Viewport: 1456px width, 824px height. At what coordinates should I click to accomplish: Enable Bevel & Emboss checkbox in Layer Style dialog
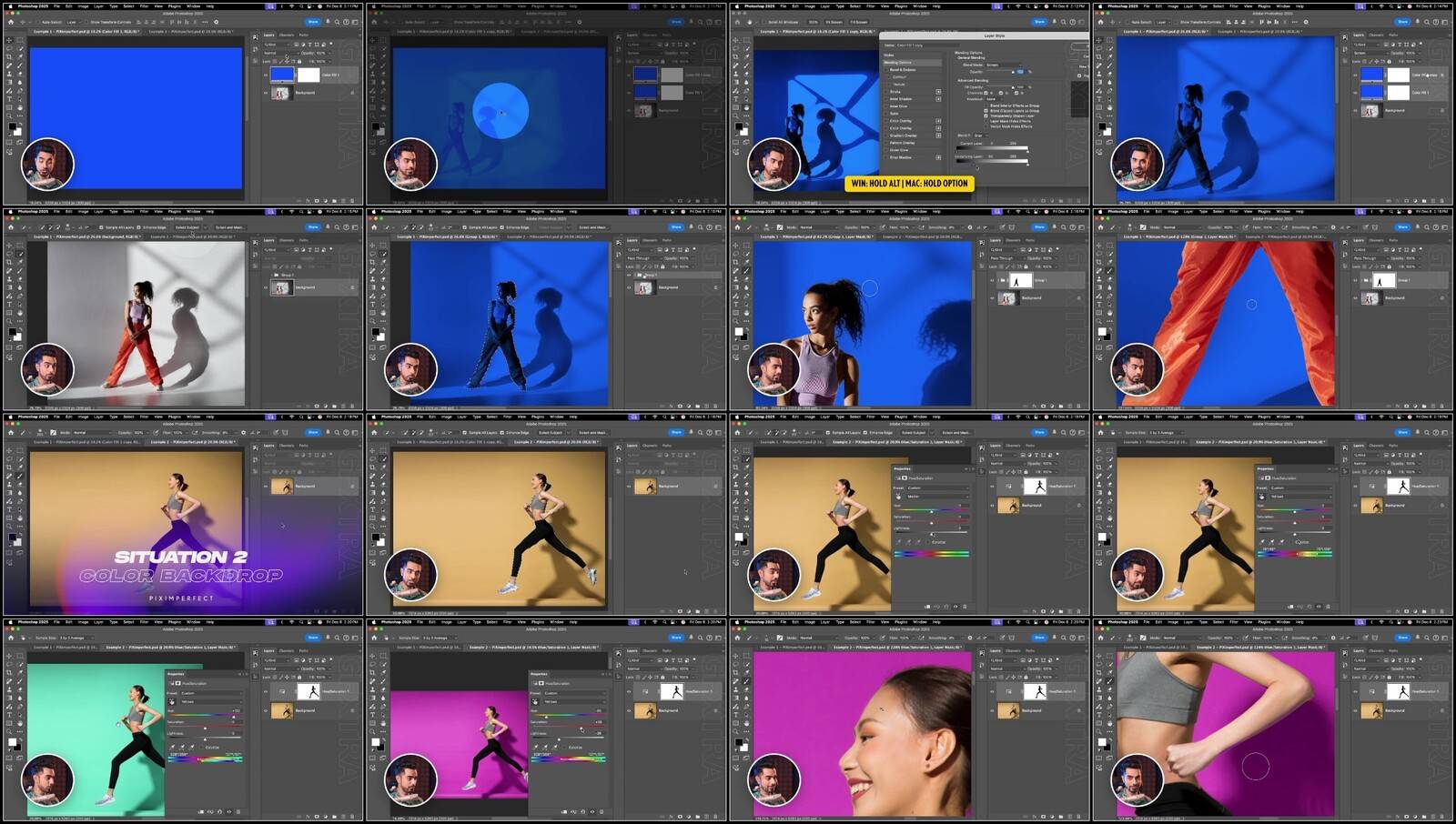[x=885, y=70]
